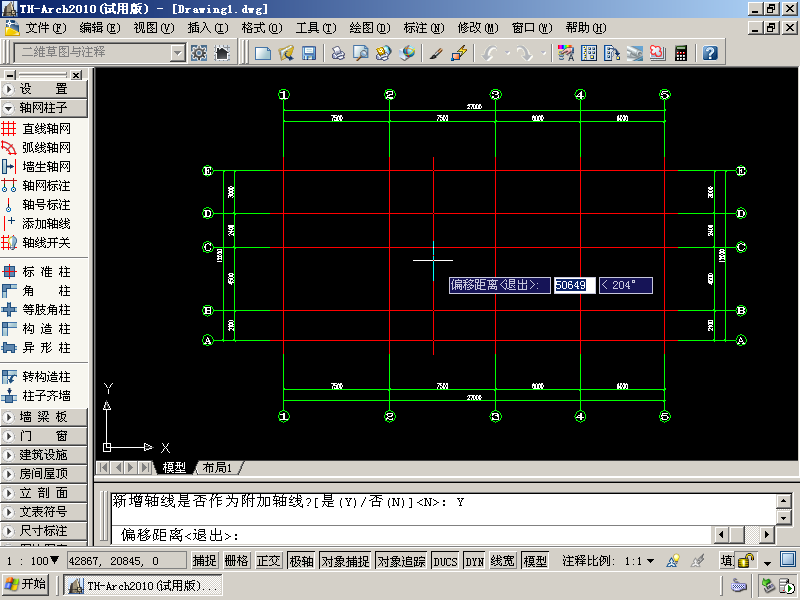The height and width of the screenshot is (600, 800).
Task: Toggle 对象追踪 object tracking
Action: [x=401, y=561]
